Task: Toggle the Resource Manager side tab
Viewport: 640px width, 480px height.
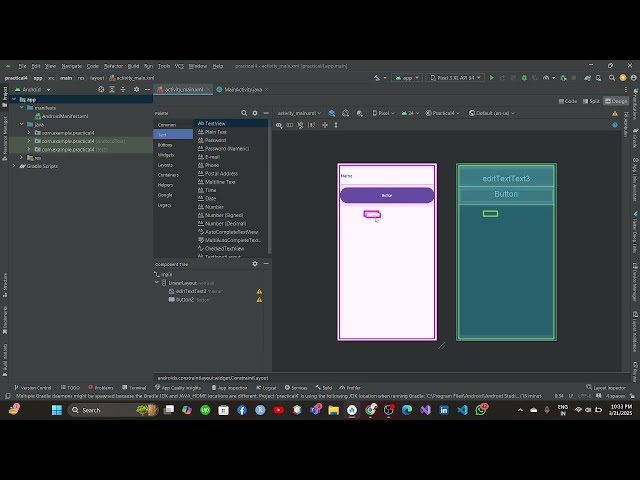Action: [x=5, y=138]
